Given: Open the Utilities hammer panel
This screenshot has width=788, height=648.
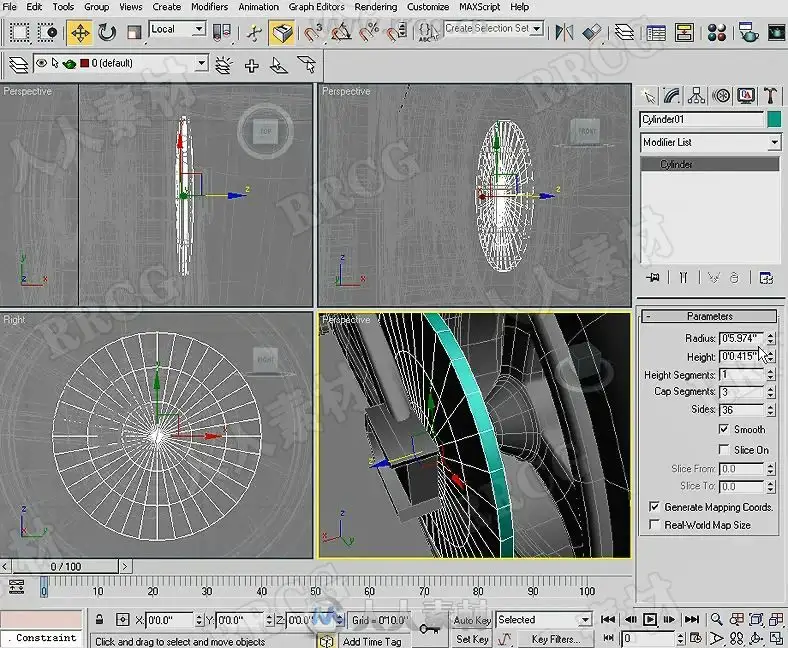Looking at the screenshot, I should pyautogui.click(x=770, y=96).
